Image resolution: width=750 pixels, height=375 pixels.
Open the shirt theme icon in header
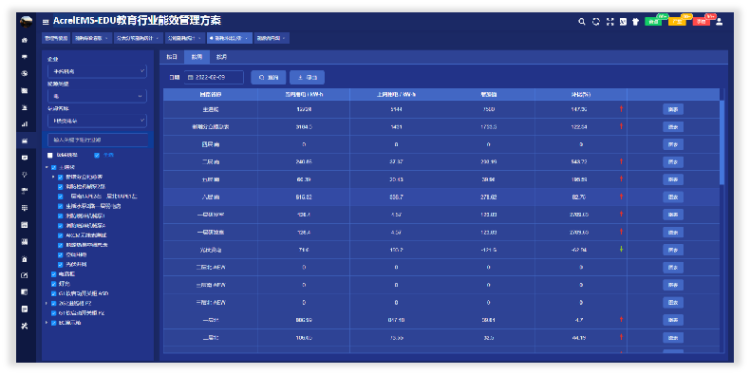click(x=636, y=22)
